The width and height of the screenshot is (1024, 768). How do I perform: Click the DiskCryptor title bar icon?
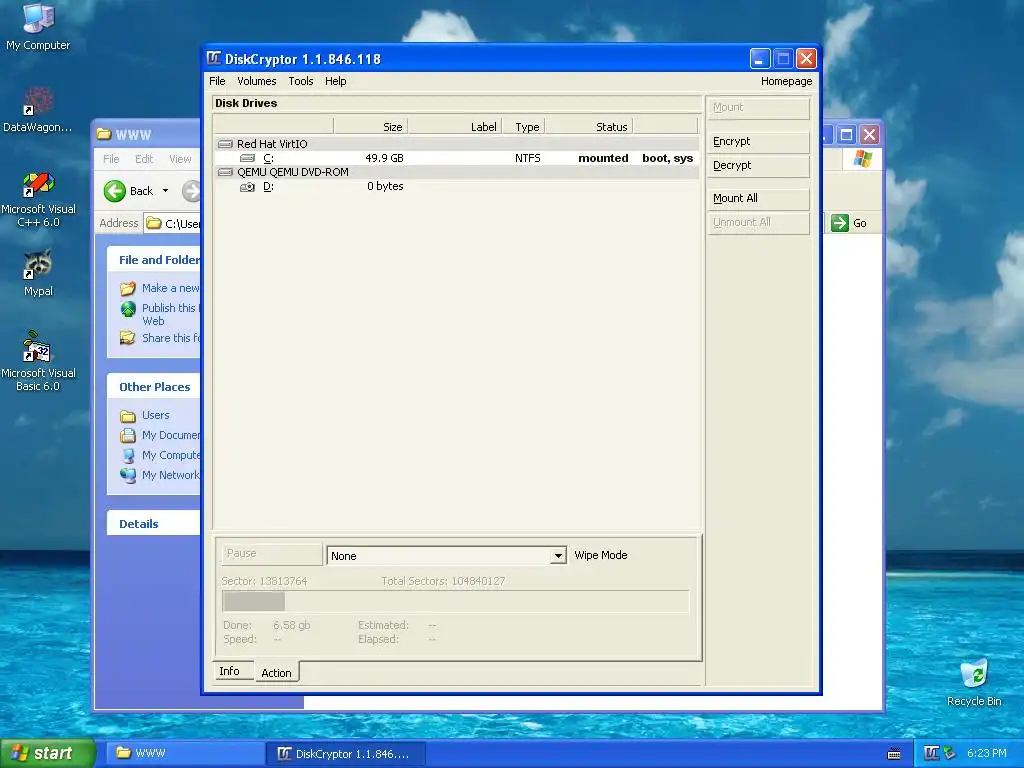[214, 58]
